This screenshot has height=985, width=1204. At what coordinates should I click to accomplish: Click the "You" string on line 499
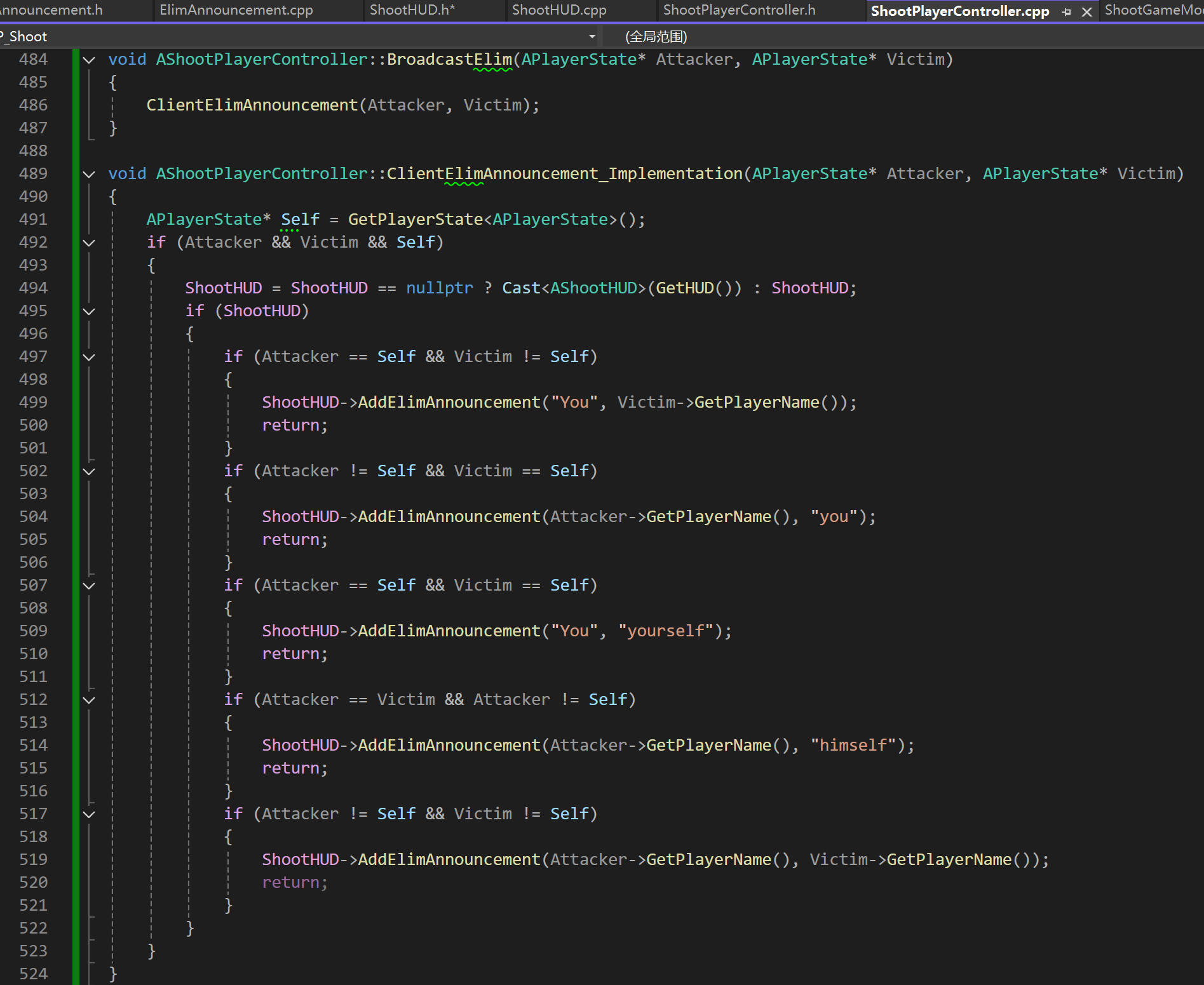coord(574,402)
